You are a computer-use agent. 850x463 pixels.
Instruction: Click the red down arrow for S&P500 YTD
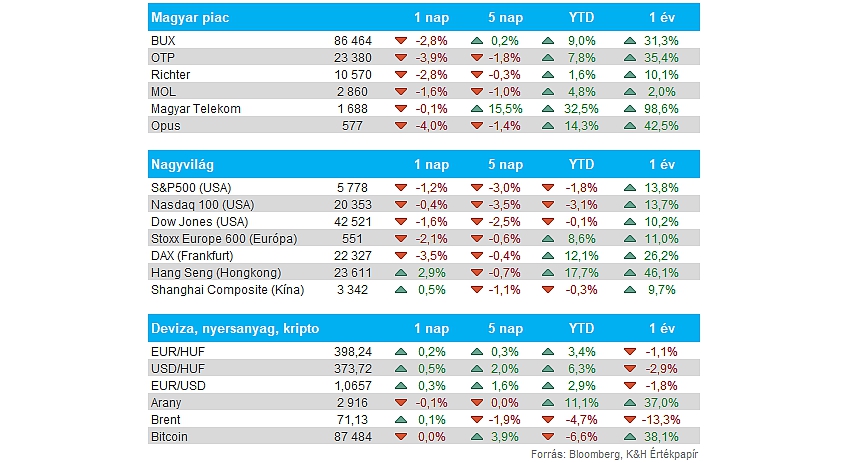coord(548,188)
